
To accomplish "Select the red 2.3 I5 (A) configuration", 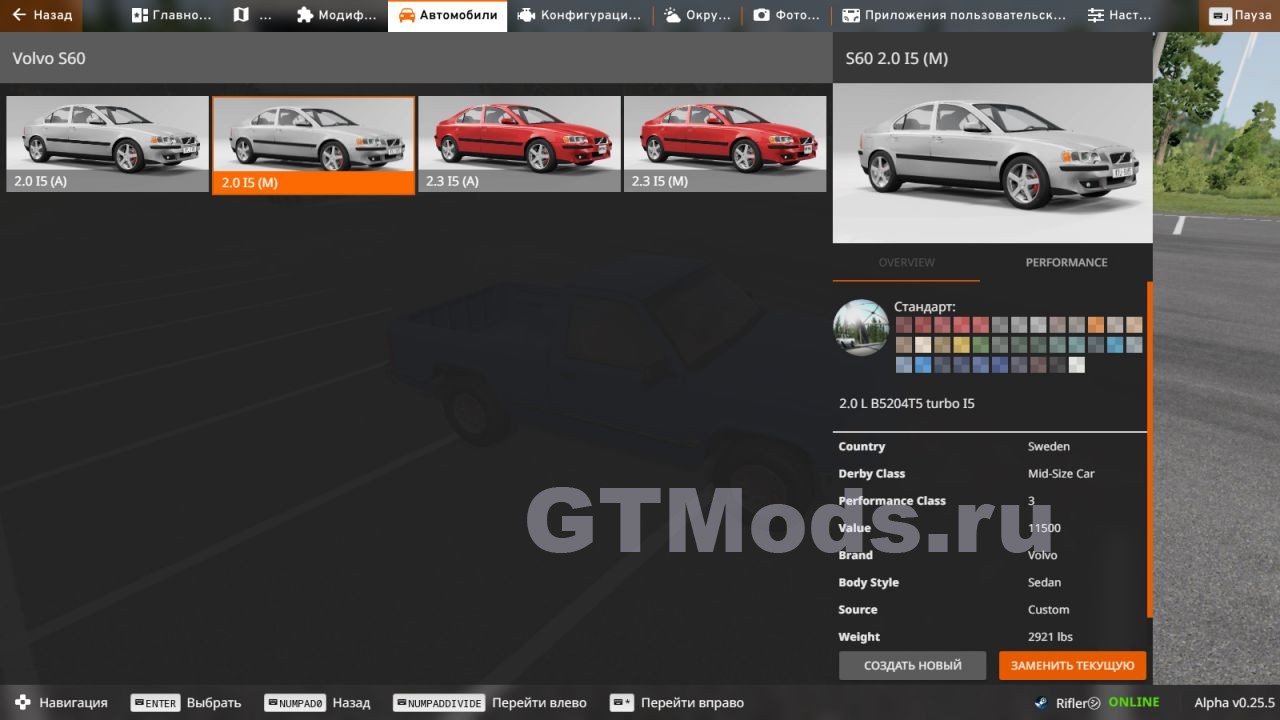I will pyautogui.click(x=519, y=144).
